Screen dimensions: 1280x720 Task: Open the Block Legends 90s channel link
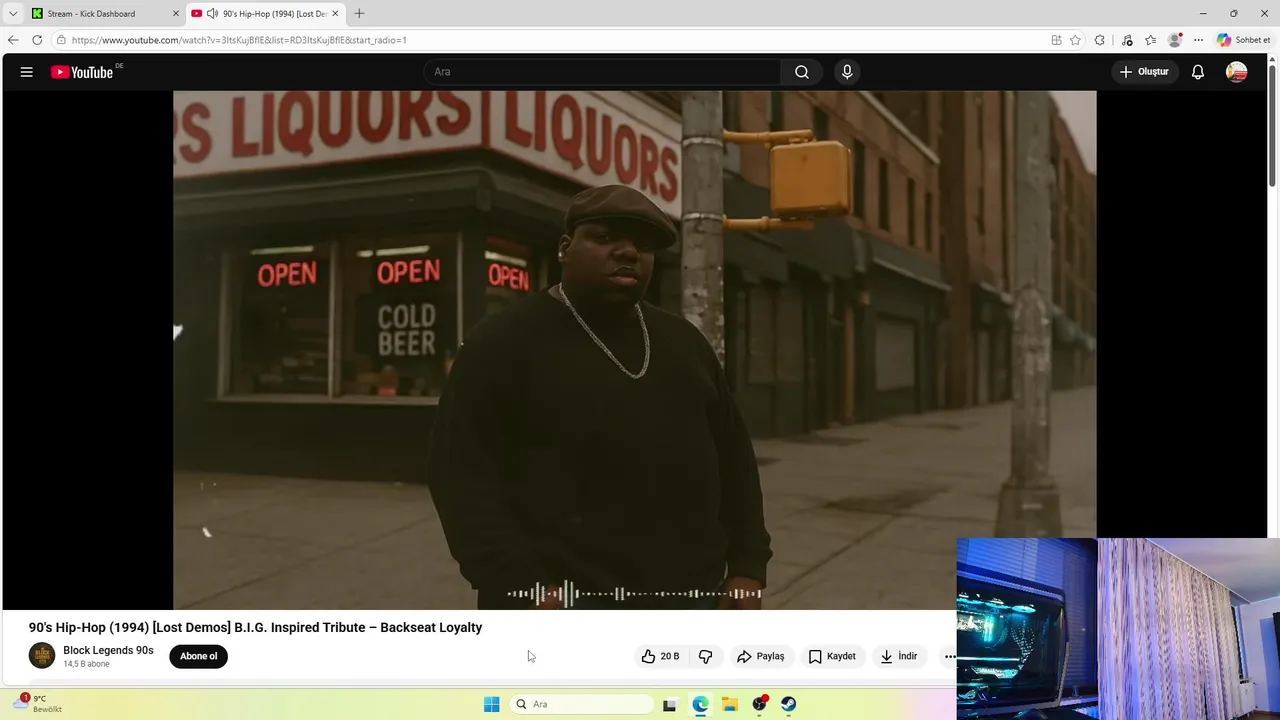(108, 650)
